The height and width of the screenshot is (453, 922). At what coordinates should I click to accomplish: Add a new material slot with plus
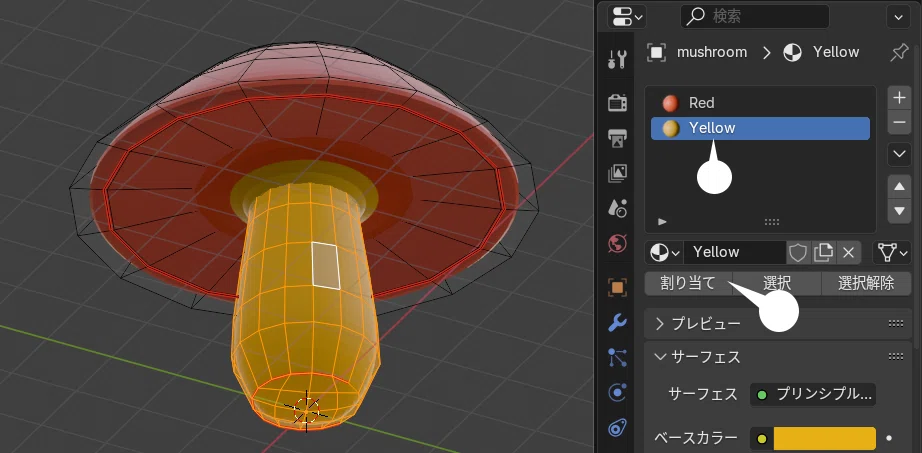(x=899, y=98)
